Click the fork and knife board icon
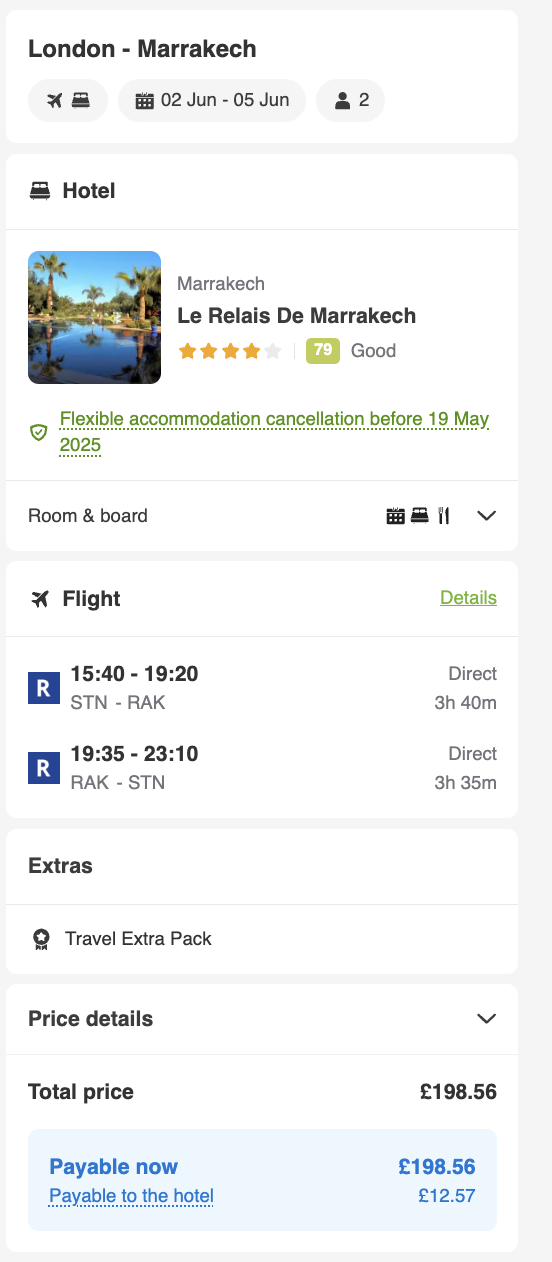Screen dimensions: 552x1262 (444, 516)
